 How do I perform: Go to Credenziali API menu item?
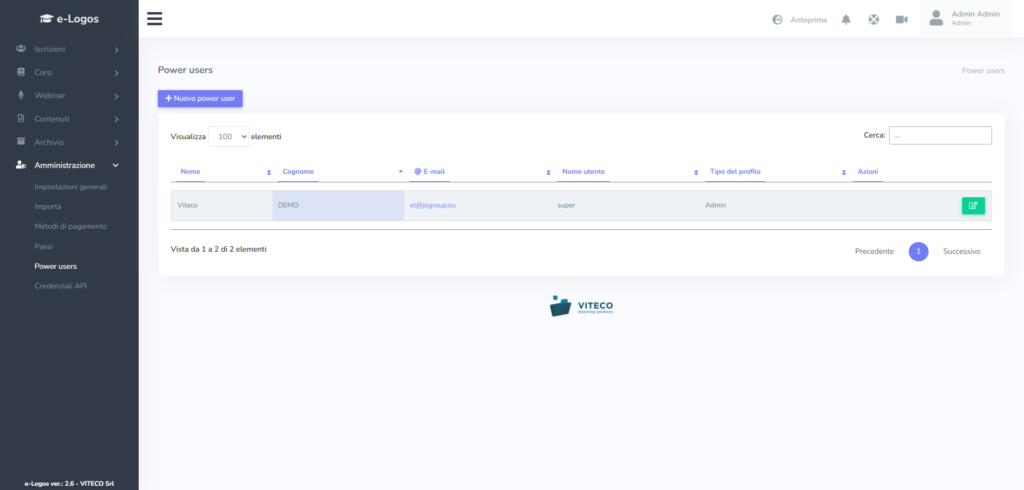(61, 286)
